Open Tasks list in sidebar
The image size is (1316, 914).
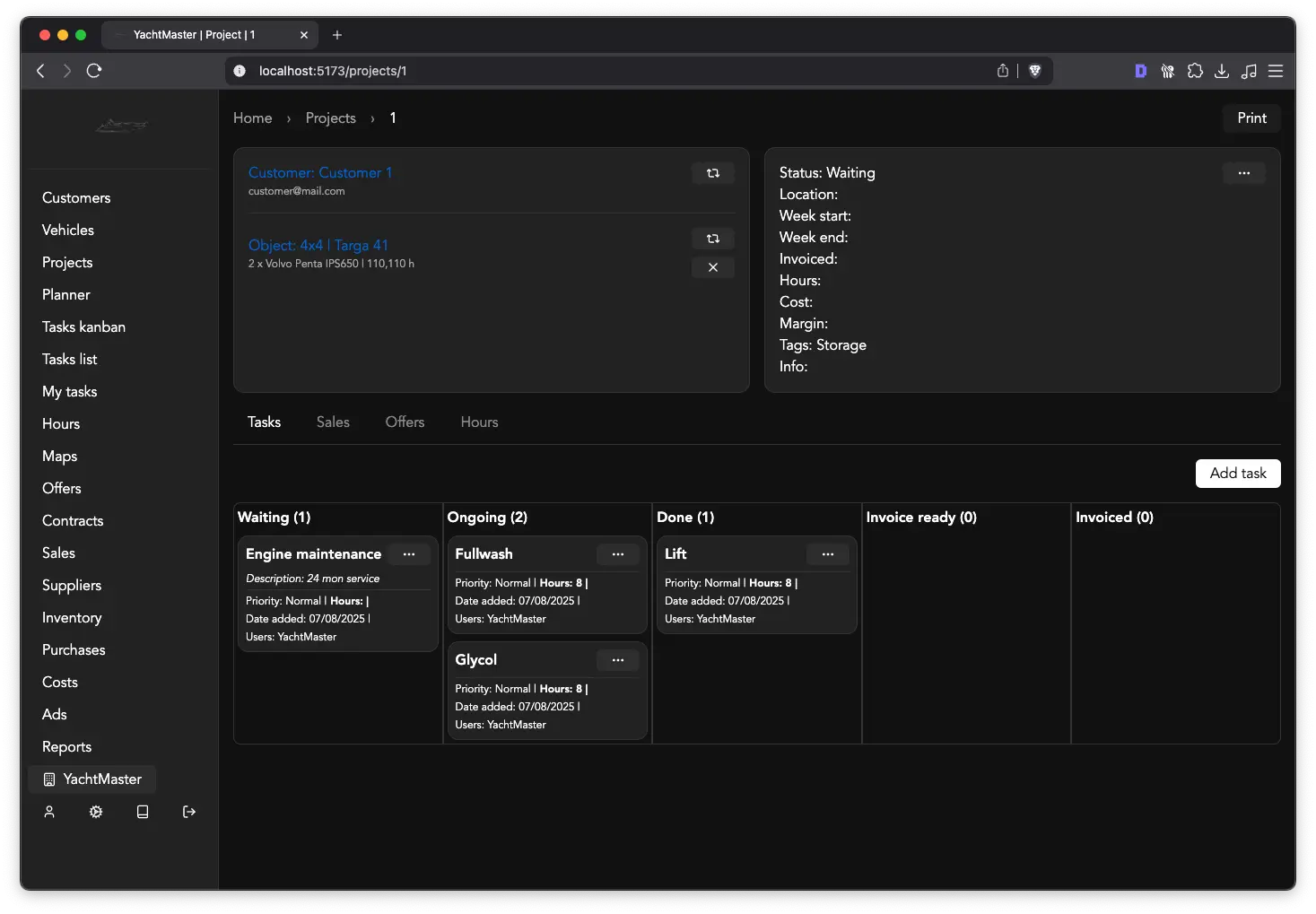(x=69, y=360)
